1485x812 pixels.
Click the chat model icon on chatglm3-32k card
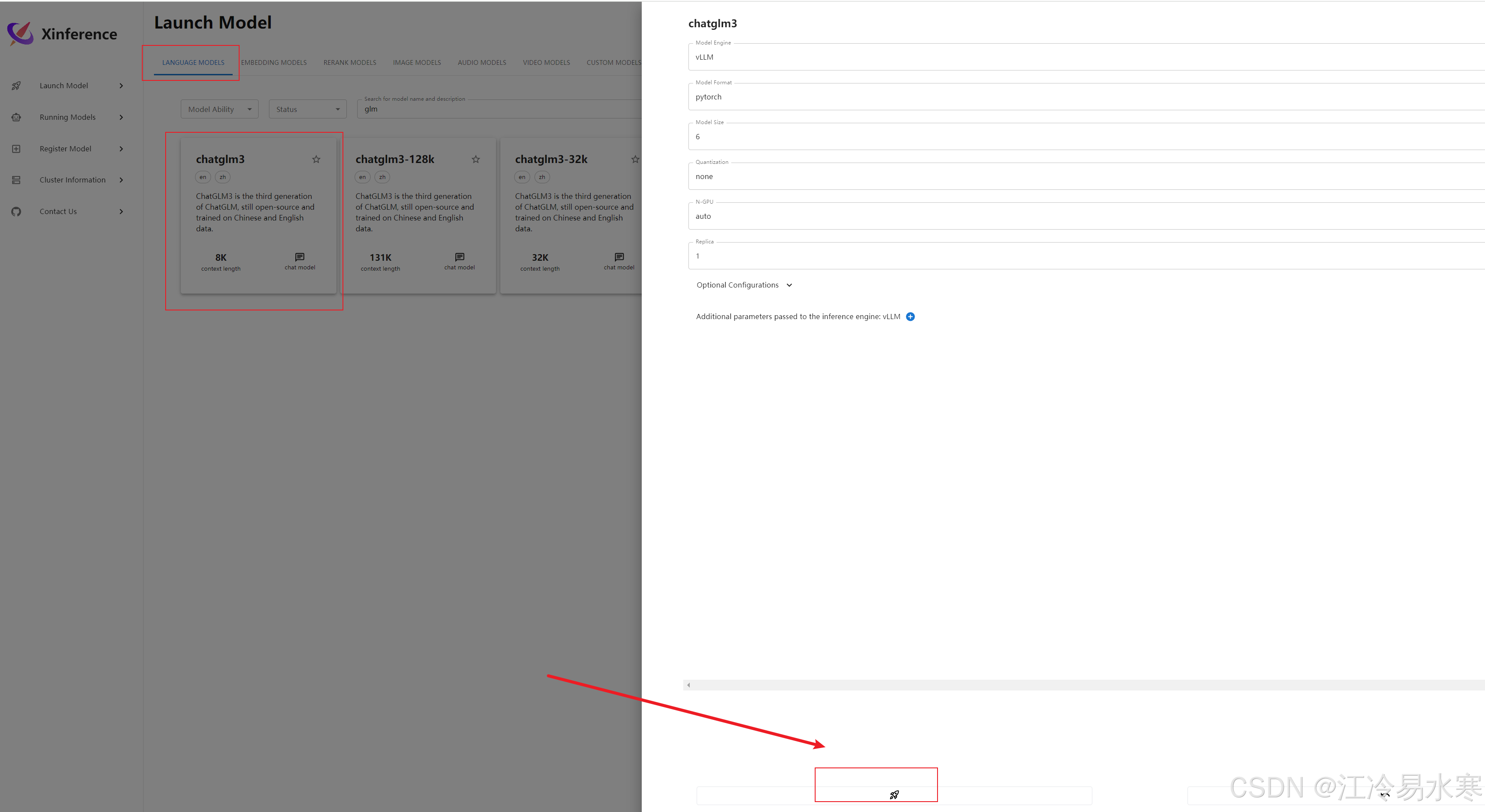pos(619,257)
